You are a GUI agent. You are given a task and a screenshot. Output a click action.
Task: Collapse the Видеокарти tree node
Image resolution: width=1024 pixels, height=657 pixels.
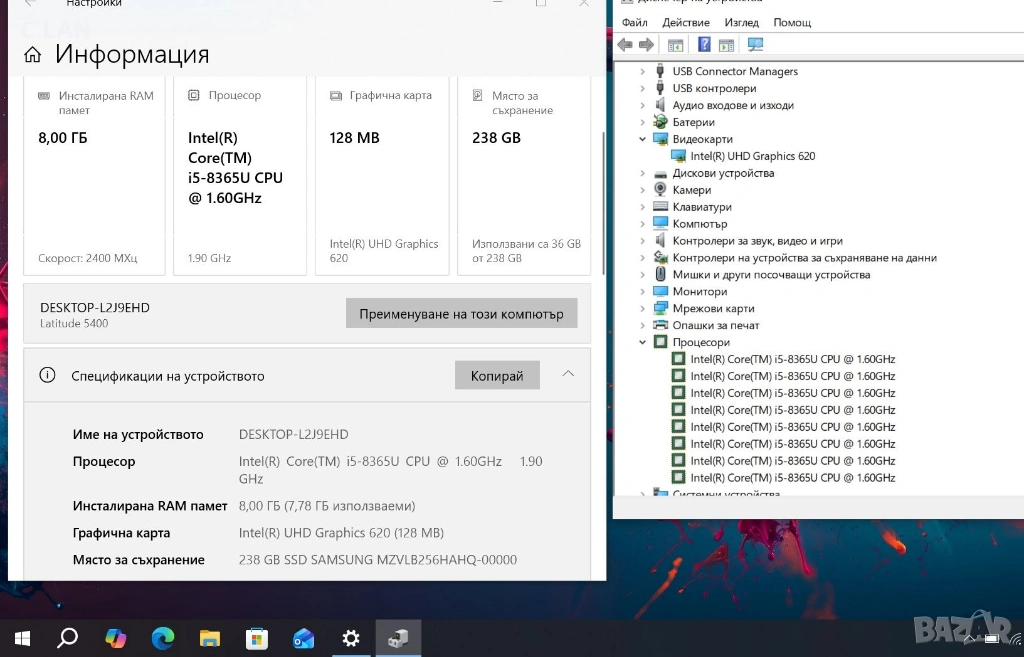point(643,139)
